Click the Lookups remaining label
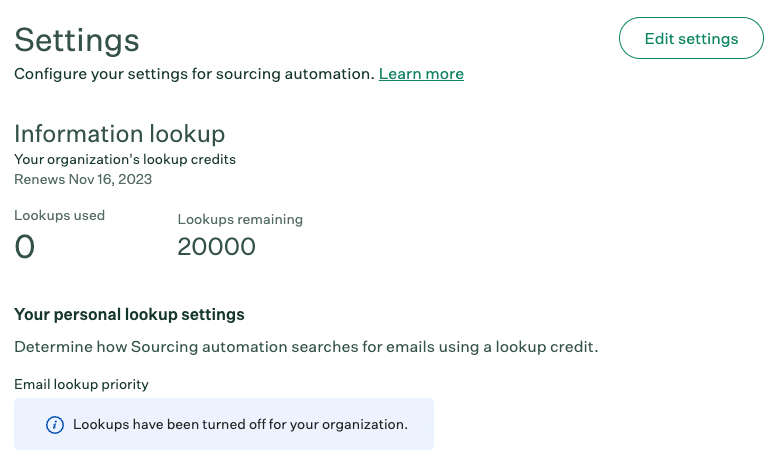 240,219
